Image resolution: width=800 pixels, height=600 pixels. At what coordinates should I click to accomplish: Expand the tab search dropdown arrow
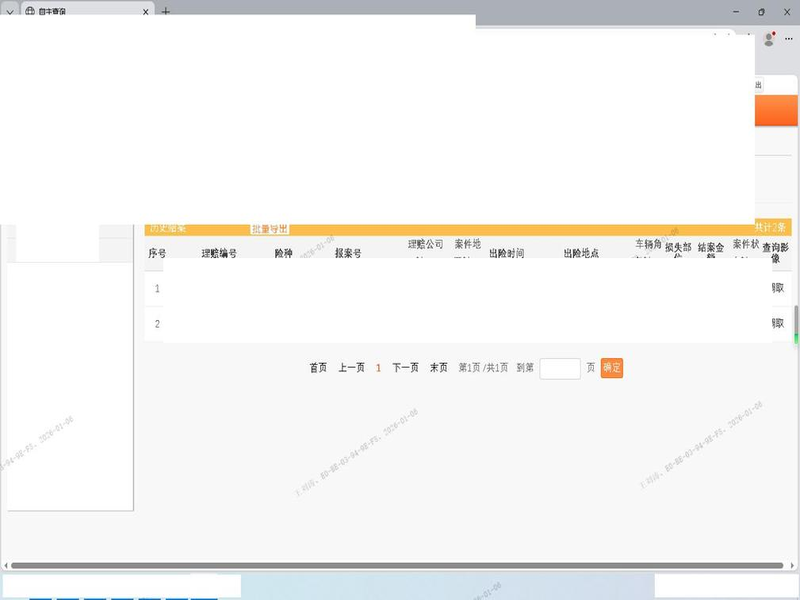pyautogui.click(x=10, y=12)
